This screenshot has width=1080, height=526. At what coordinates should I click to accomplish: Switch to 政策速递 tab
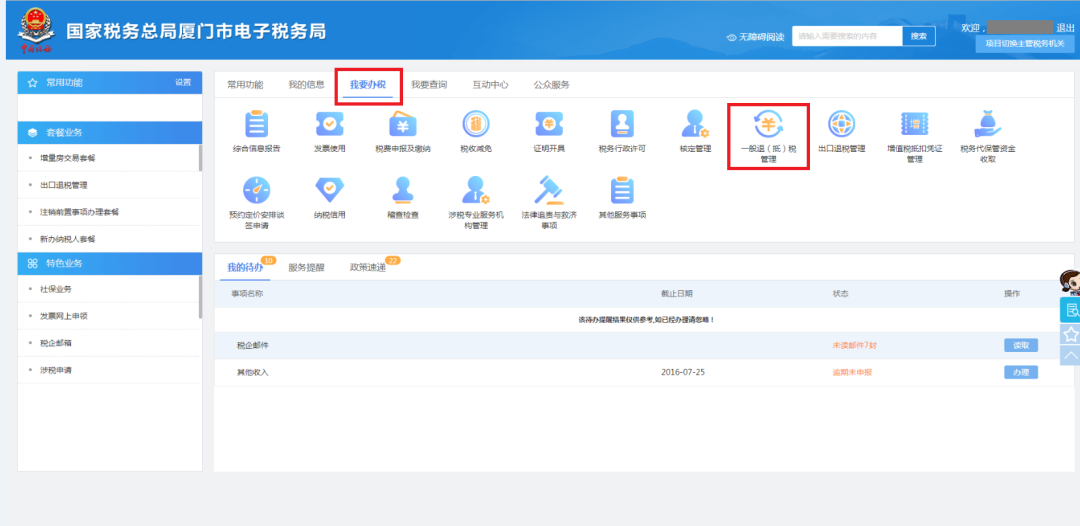click(x=368, y=268)
